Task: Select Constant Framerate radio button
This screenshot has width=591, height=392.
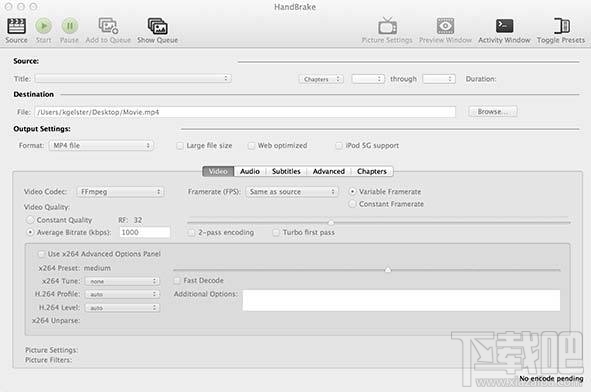Action: coord(352,204)
